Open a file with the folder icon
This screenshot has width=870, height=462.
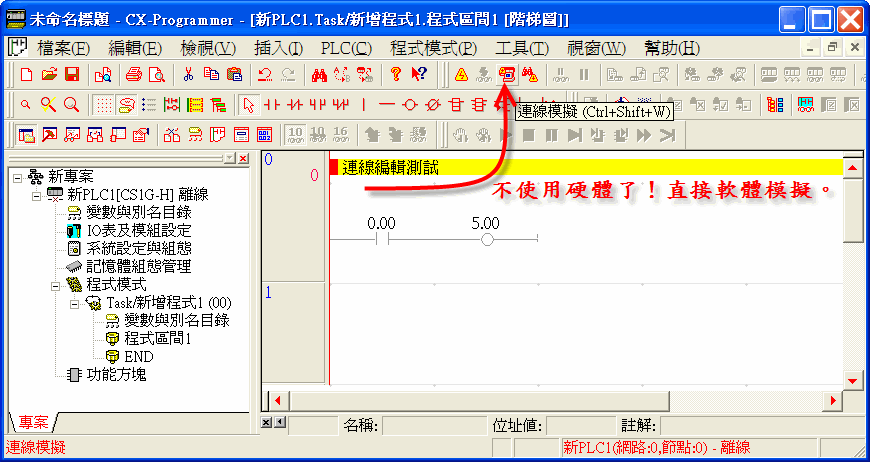[x=49, y=74]
